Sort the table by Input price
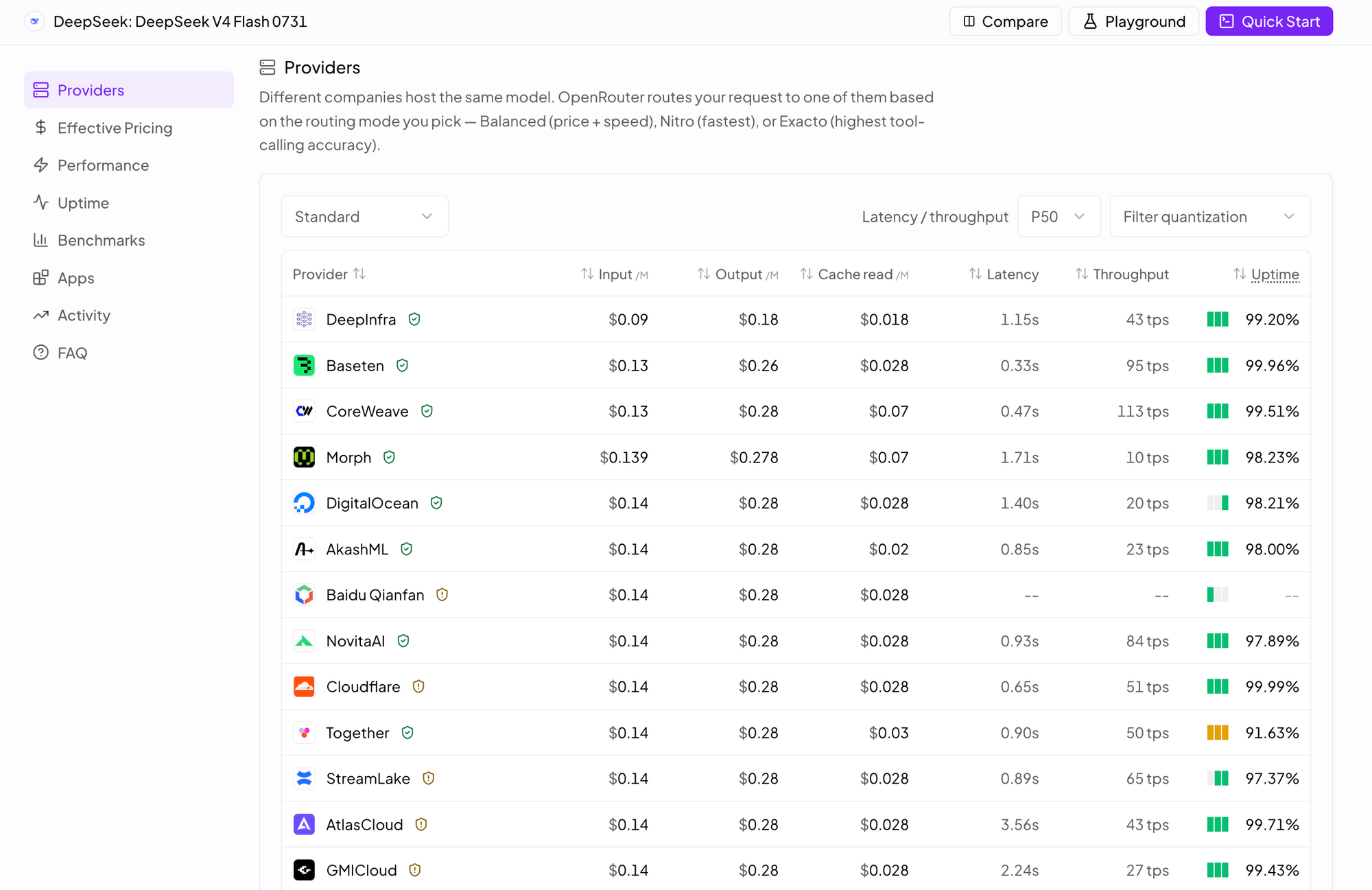The image size is (1372, 890). point(615,274)
